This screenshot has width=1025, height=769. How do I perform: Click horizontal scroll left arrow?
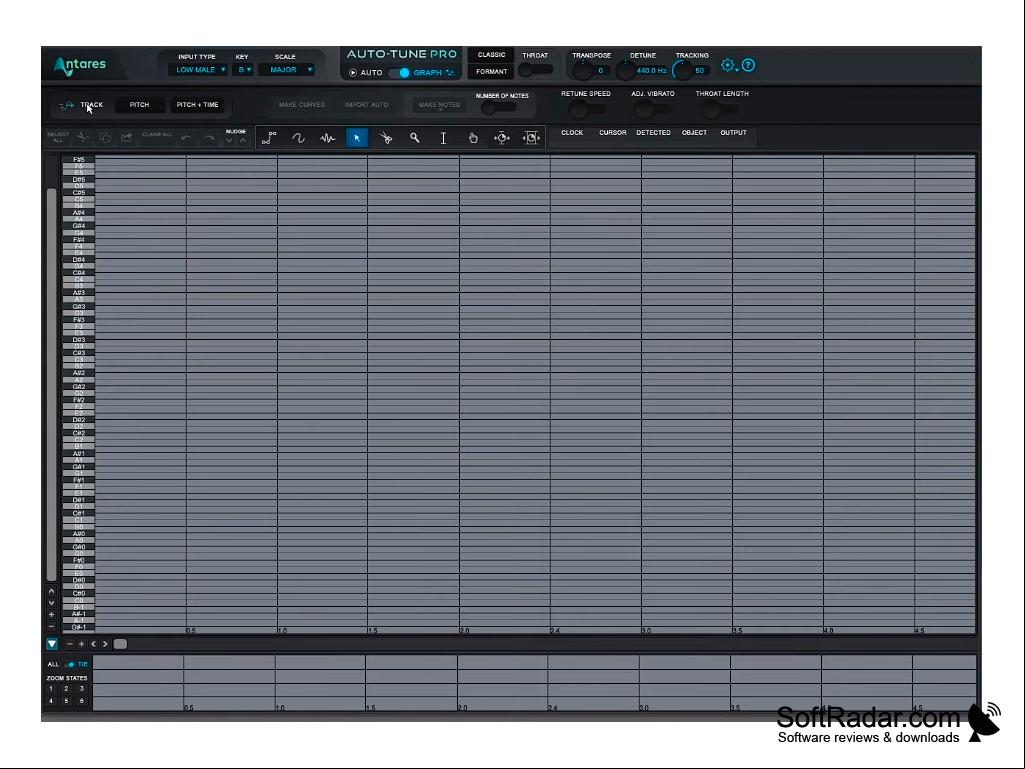coord(93,644)
